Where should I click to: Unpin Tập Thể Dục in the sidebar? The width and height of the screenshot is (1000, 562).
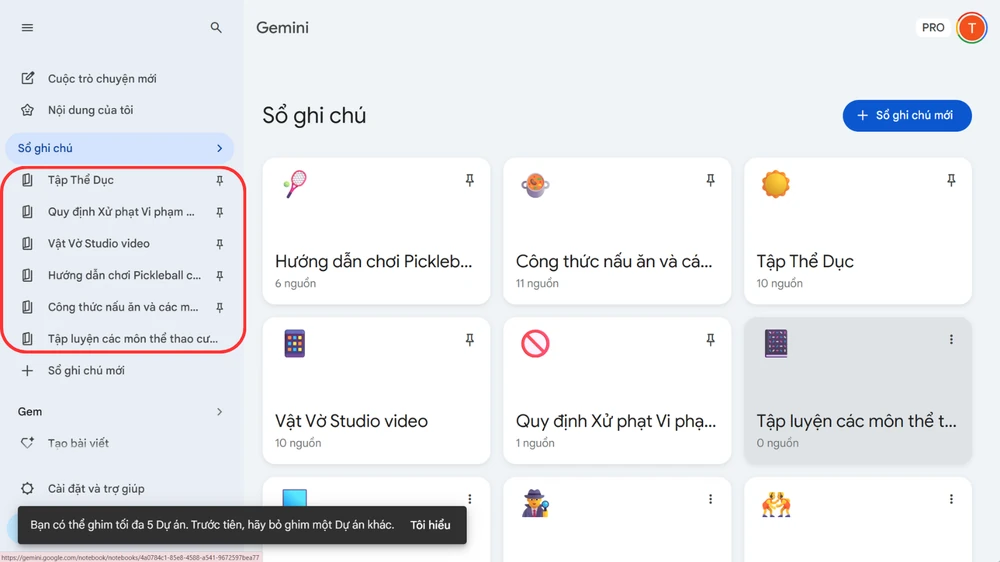click(x=220, y=181)
